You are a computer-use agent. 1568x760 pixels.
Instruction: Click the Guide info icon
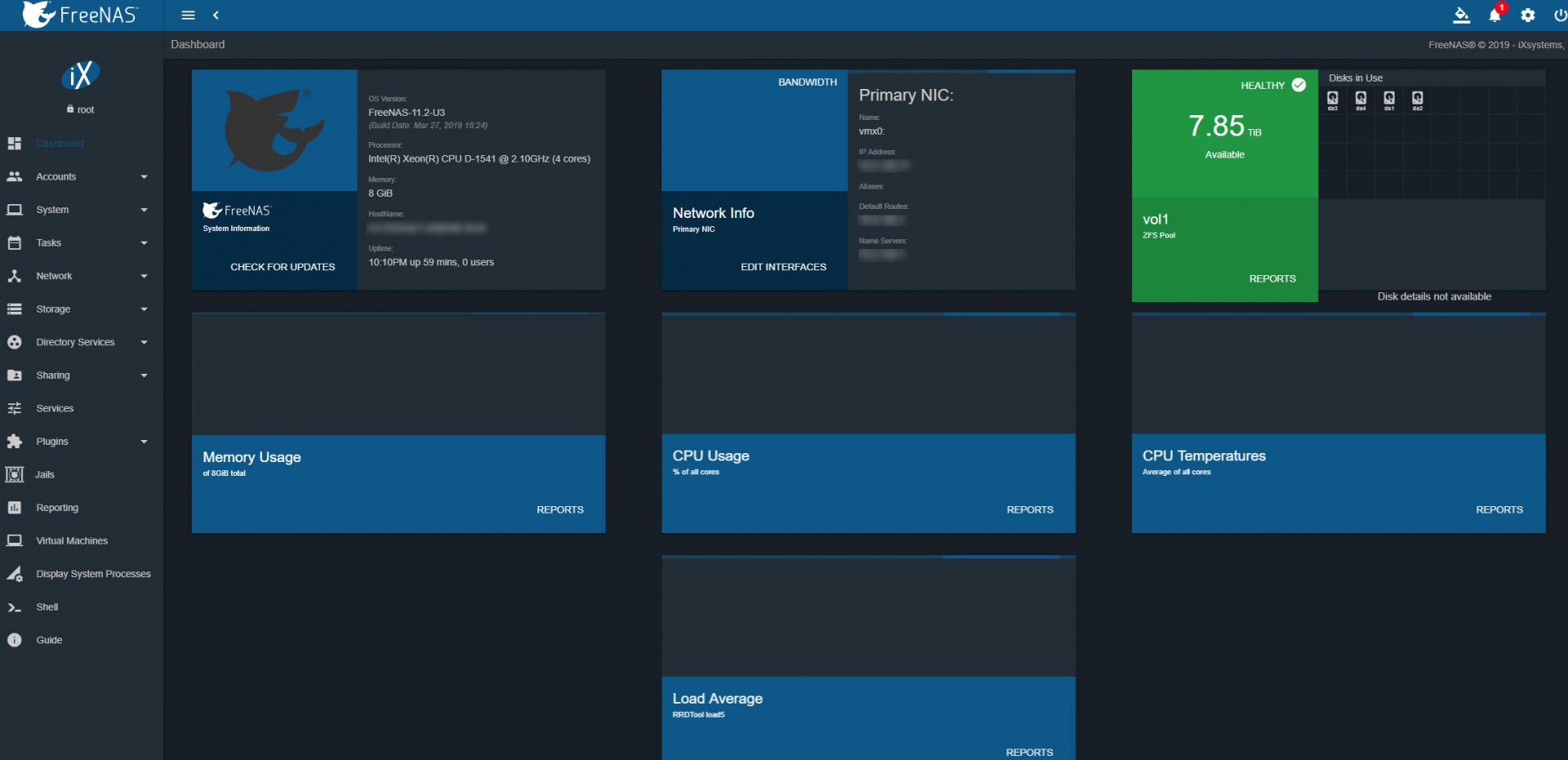point(14,640)
